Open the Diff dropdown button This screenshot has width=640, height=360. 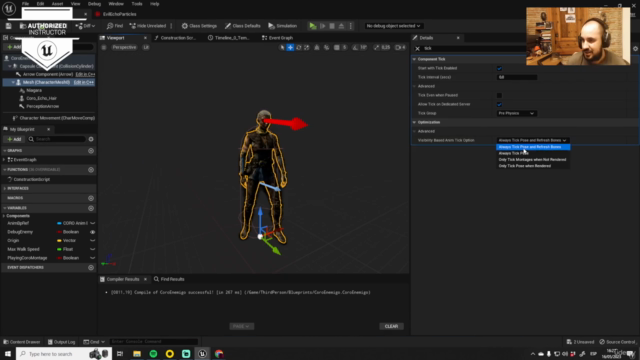point(85,26)
